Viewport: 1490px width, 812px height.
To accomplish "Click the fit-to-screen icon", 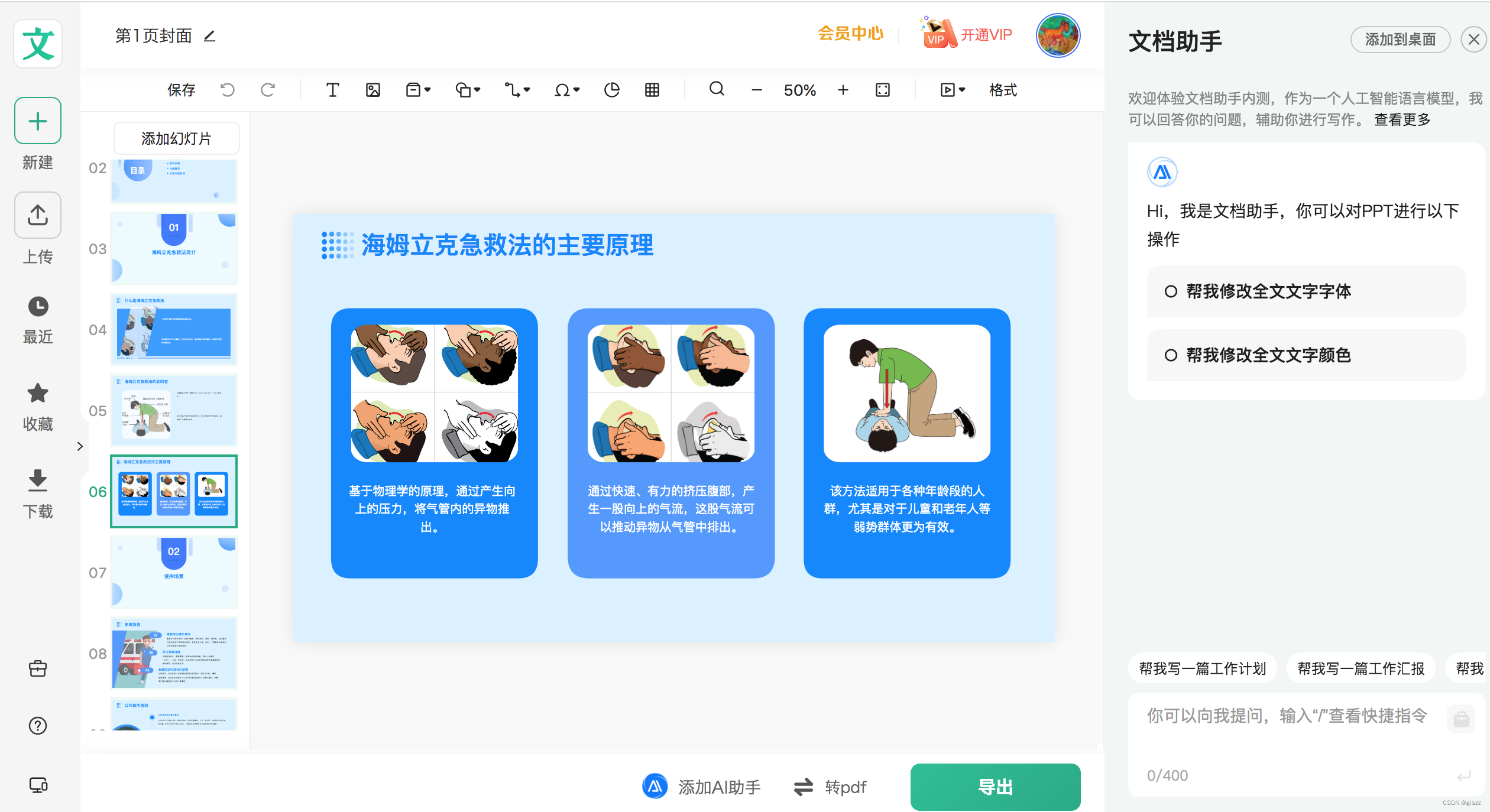I will 882,90.
